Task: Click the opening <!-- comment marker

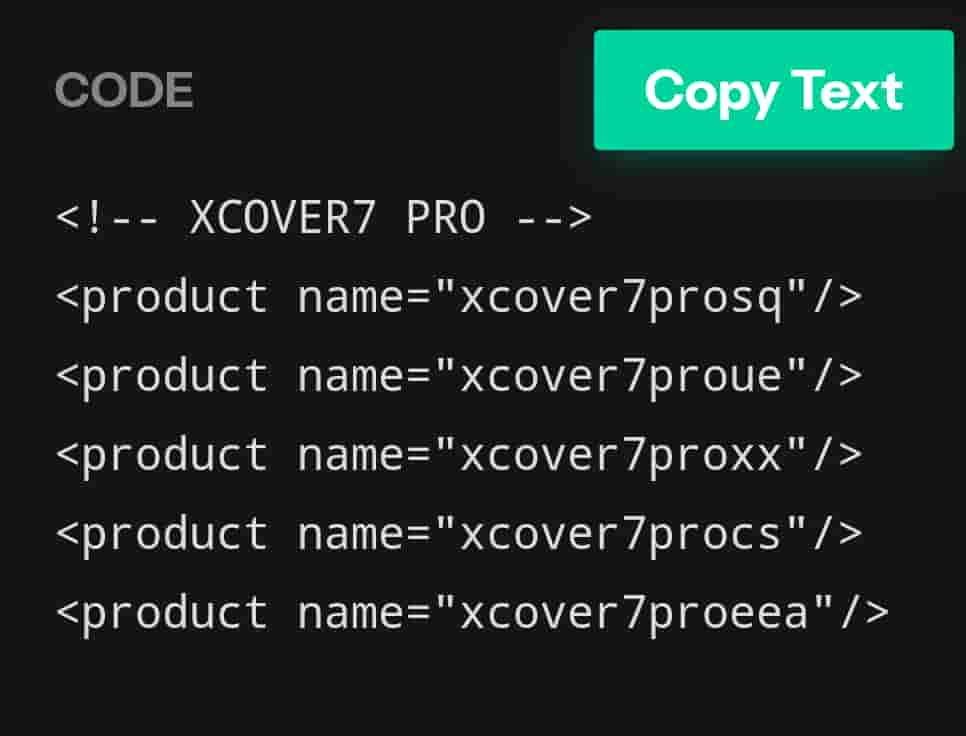Action: (109, 218)
